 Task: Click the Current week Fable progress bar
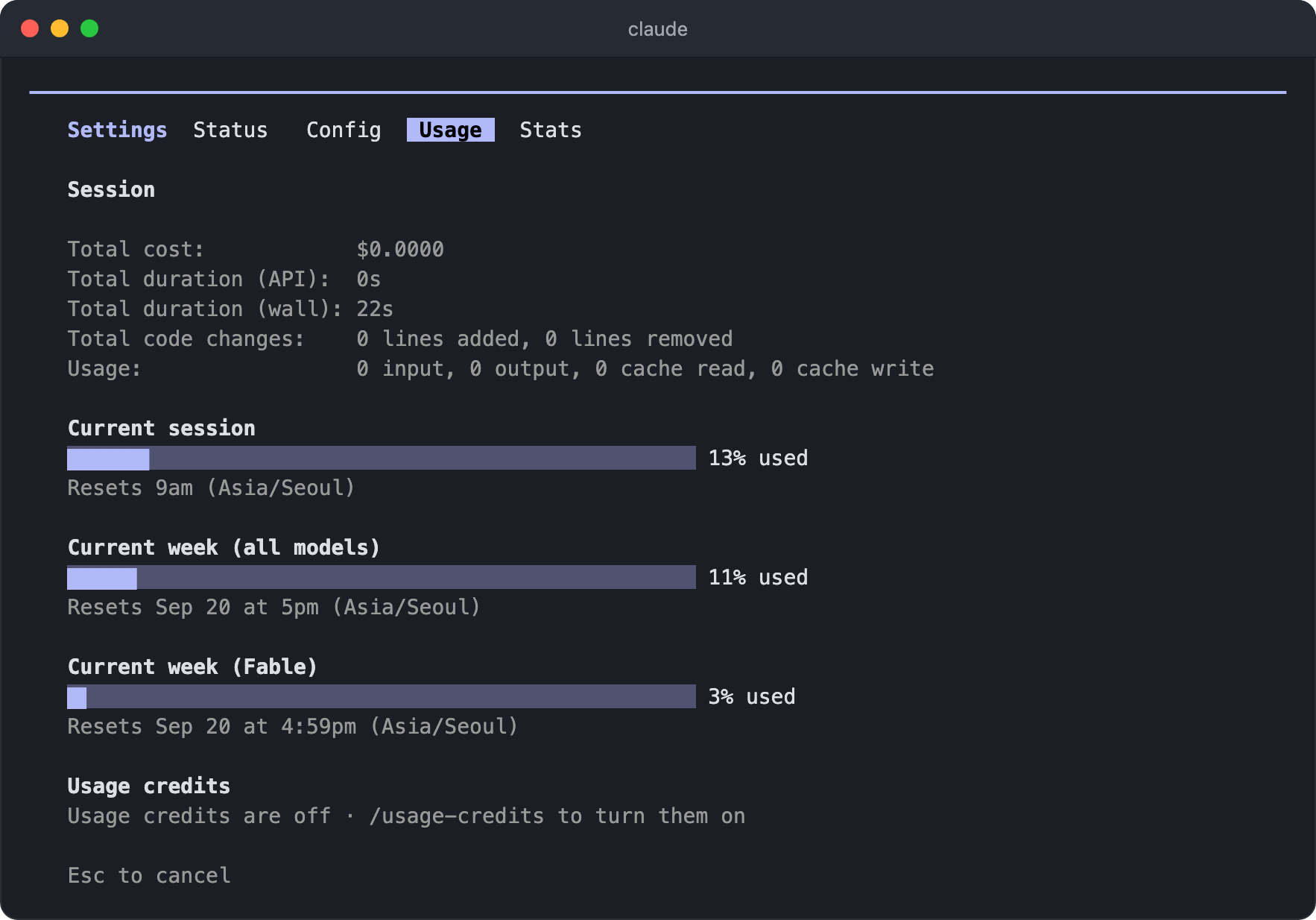(382, 696)
